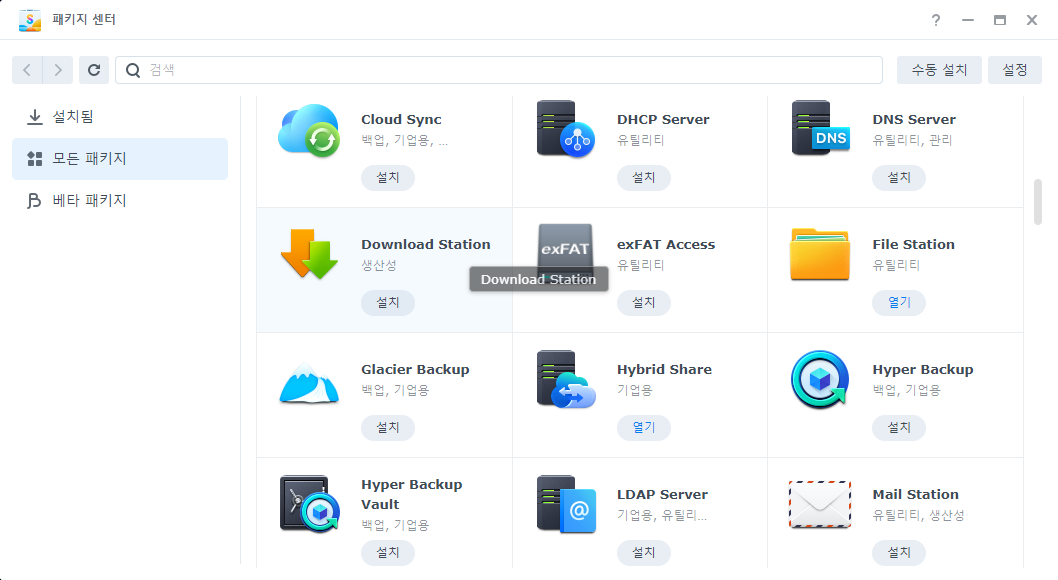Install Hyper Backup Vault with its 설치 button

[x=388, y=552]
